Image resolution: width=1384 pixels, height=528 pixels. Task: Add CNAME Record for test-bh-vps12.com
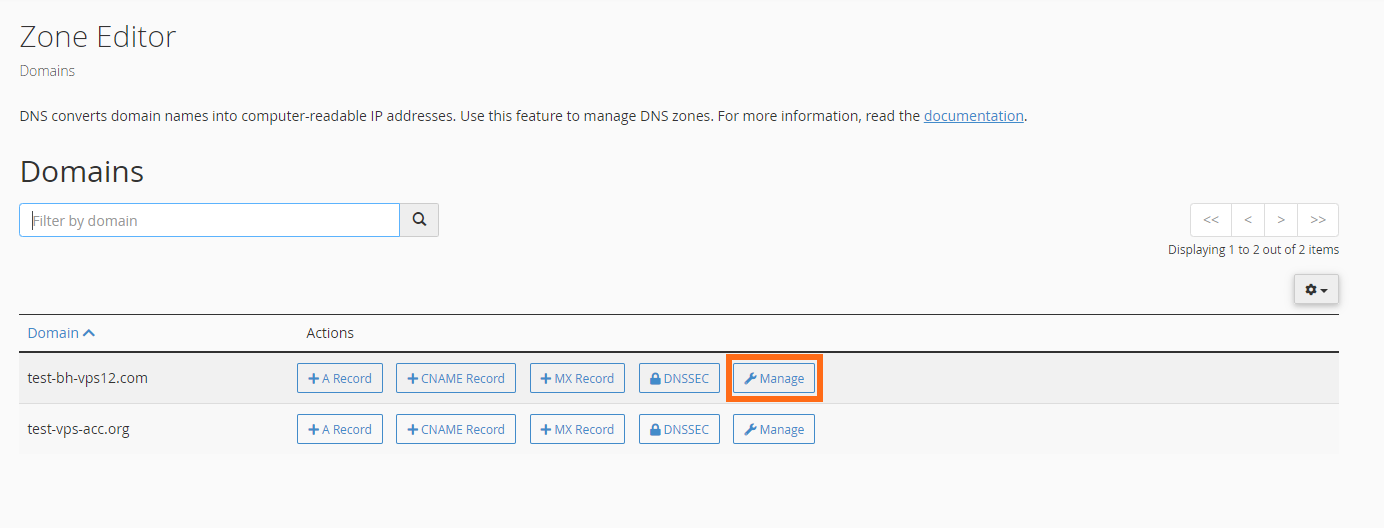coord(456,378)
